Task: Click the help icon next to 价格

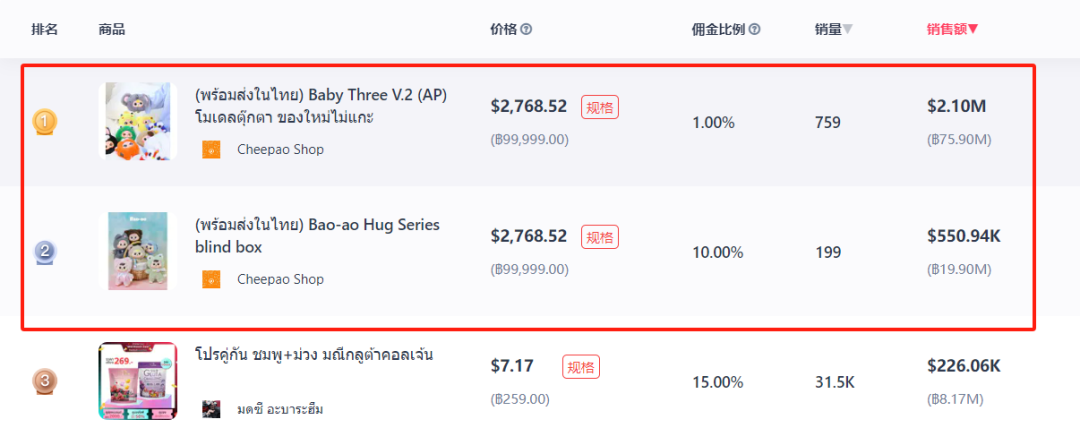Action: coord(526,29)
